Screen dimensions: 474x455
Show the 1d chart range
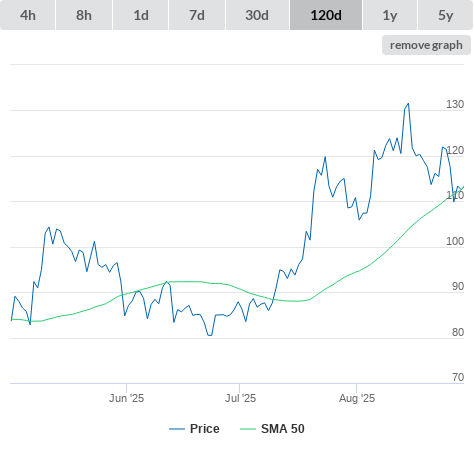[141, 15]
